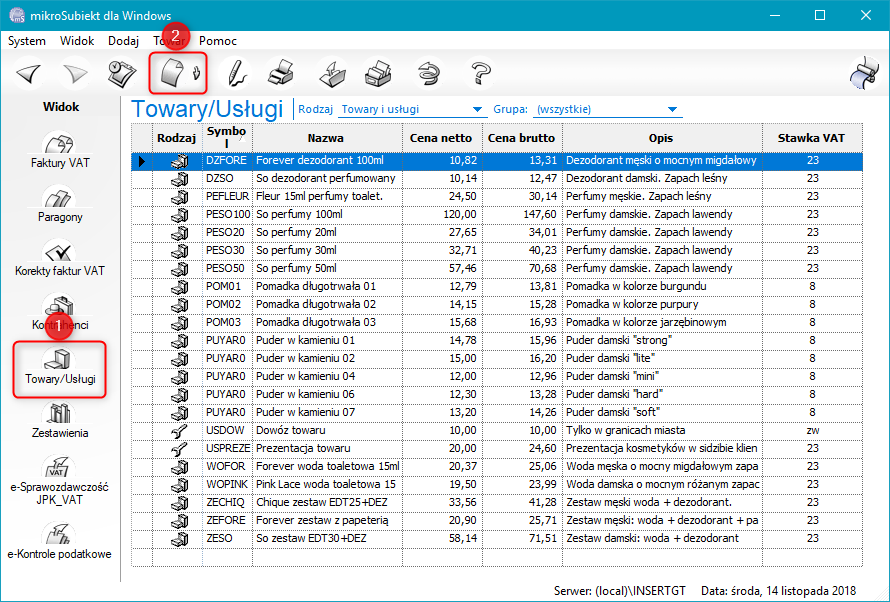Screen dimensions: 890x602
Task: Click the goods icon in ZESO row
Action: click(178, 538)
